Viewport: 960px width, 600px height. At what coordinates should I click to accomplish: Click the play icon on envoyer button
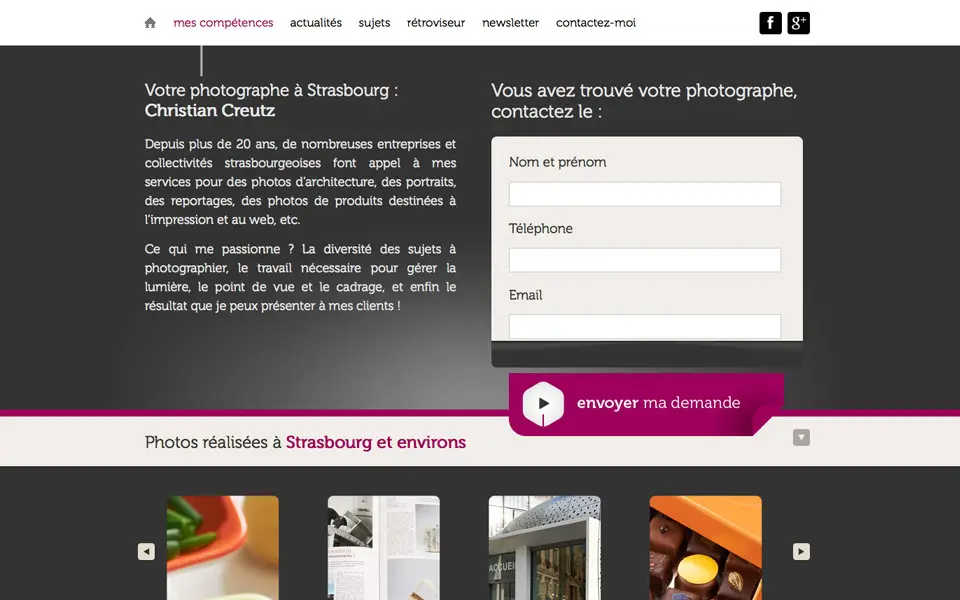point(543,403)
